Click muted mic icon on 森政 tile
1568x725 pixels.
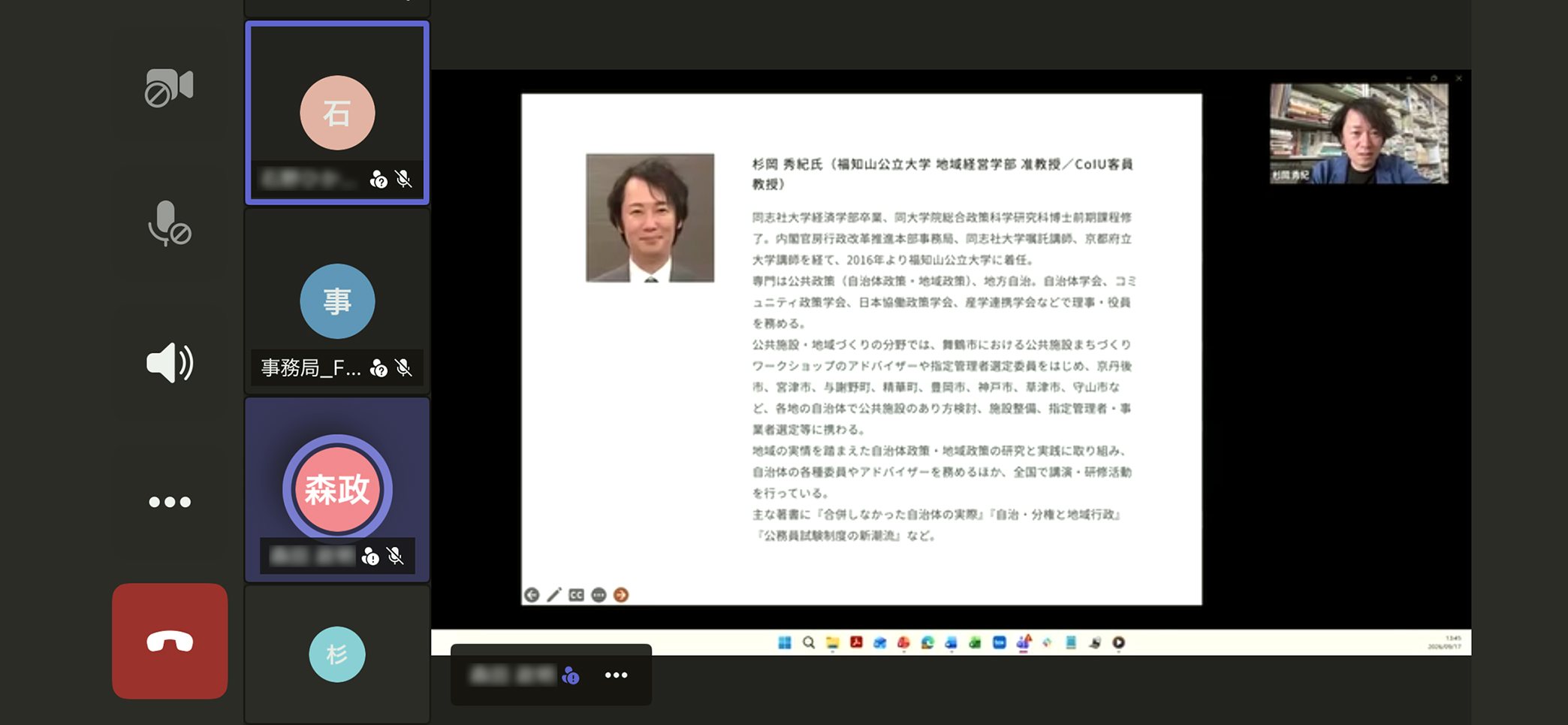pyautogui.click(x=395, y=556)
